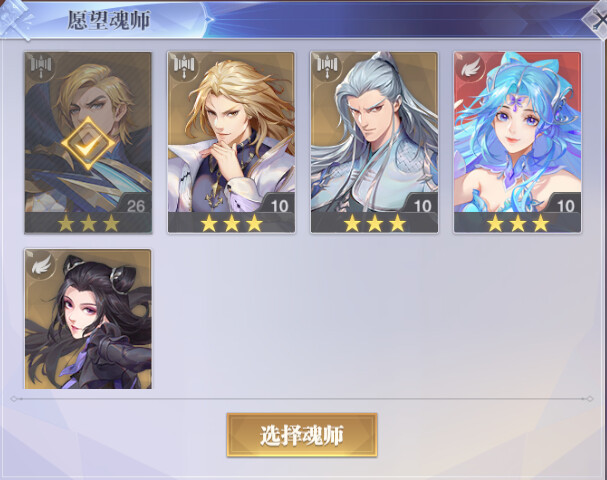Select the silver-haired swordsman portrait
The height and width of the screenshot is (480, 607).
point(374,142)
